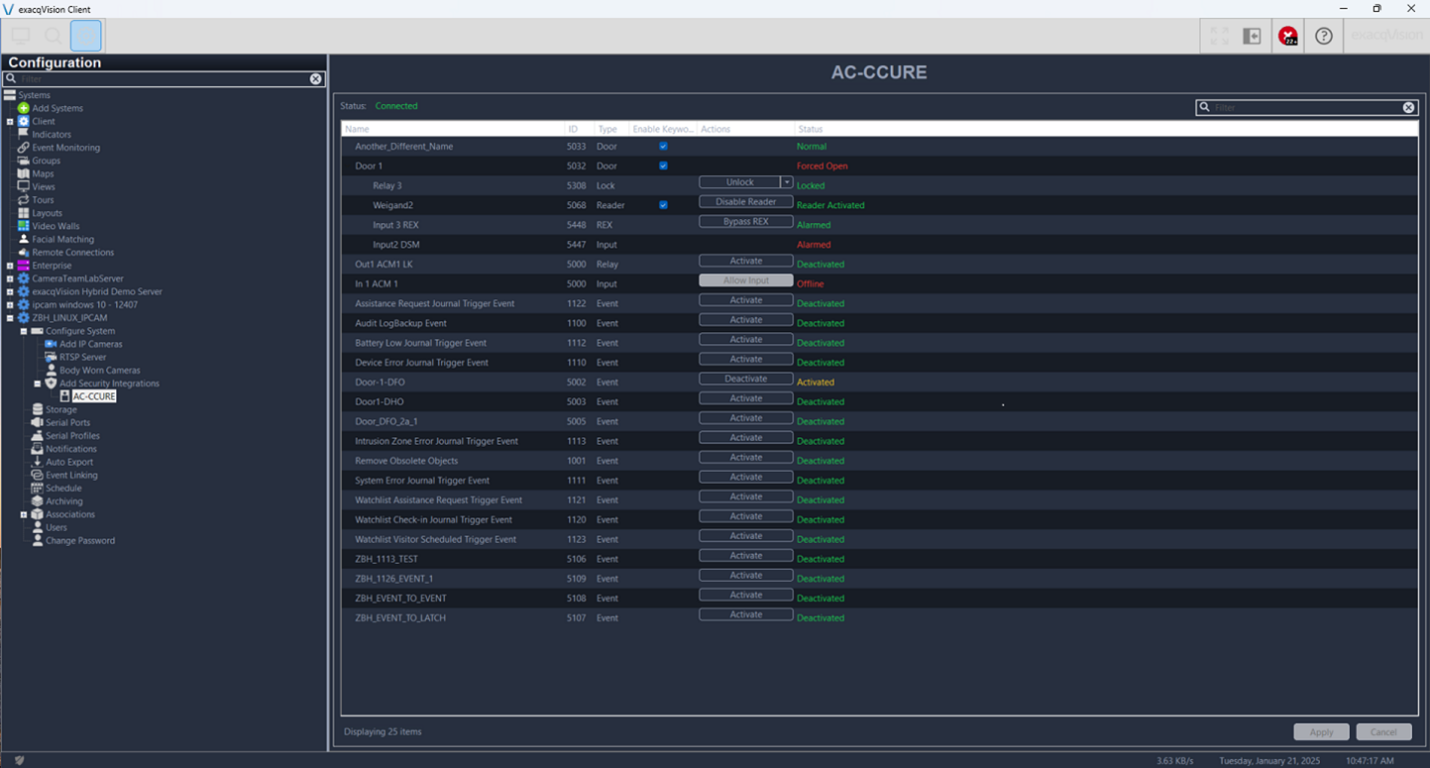Toggle Enable Keyword checkbox for Weigand2 reader
Screen dimensions: 1430x768
[663, 205]
